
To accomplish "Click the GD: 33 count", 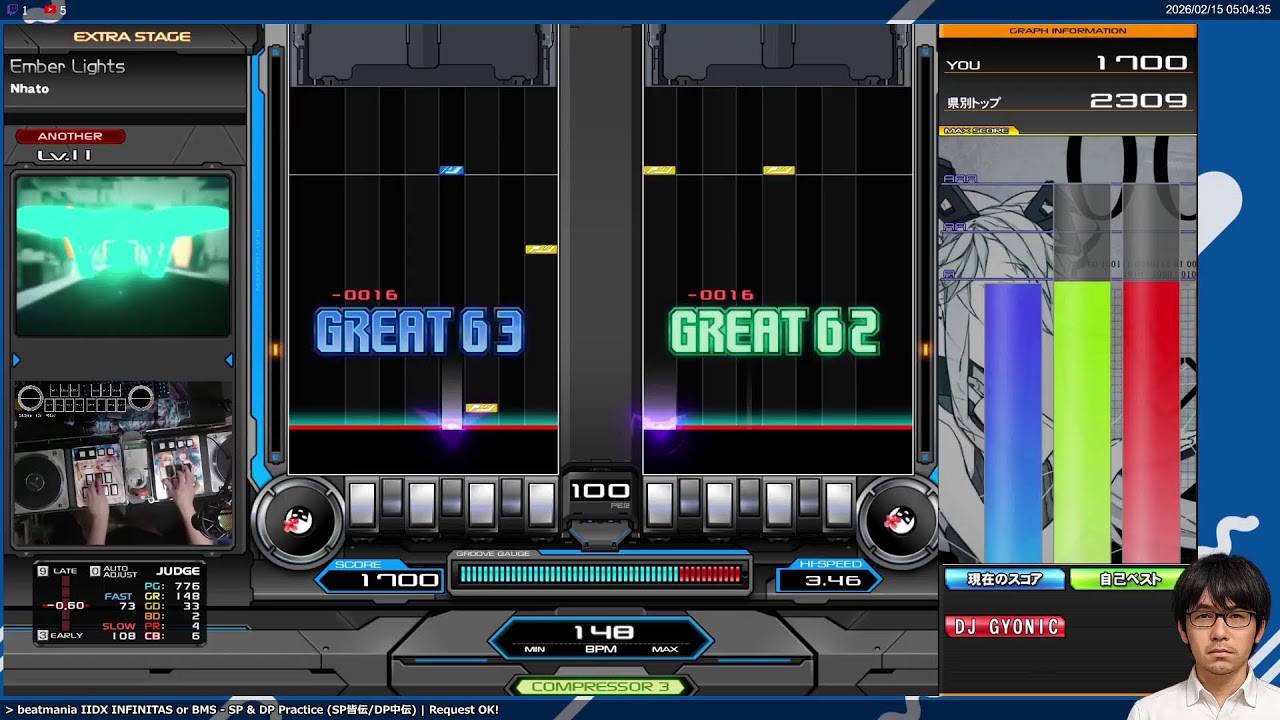I will tap(172, 606).
